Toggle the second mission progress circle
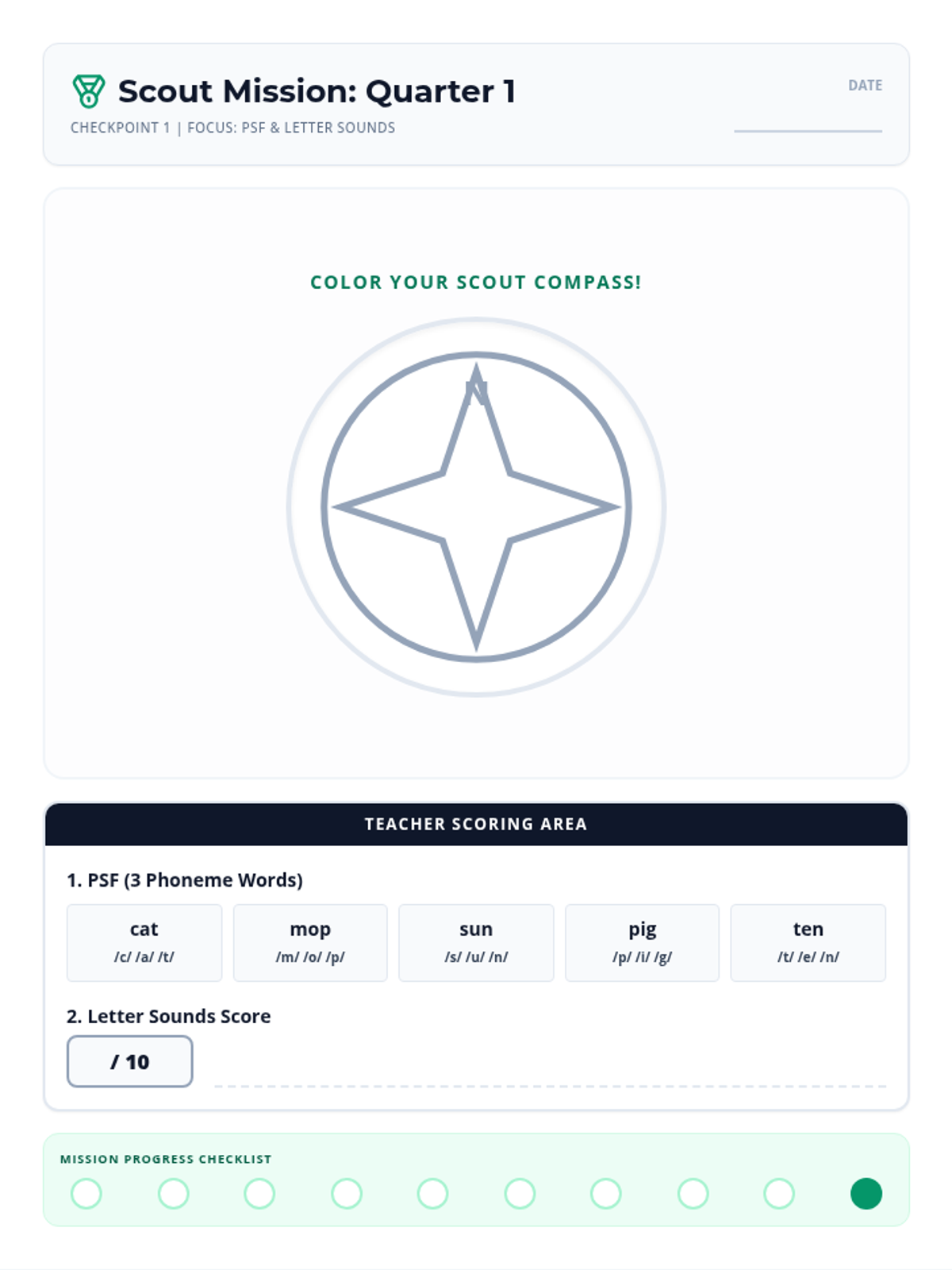The width and height of the screenshot is (952, 1270). tap(173, 1193)
